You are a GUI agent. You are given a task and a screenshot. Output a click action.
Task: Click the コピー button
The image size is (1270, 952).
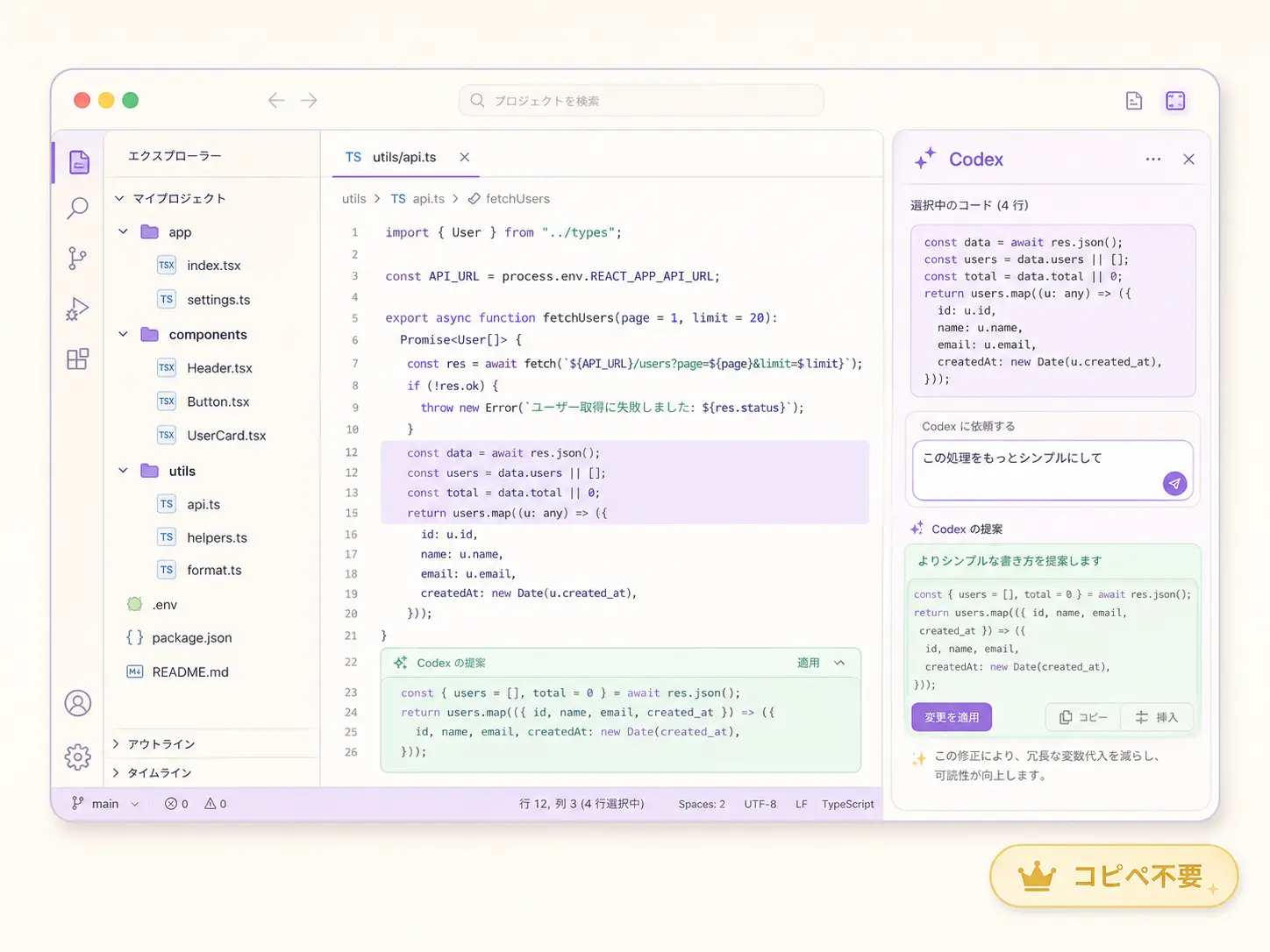pos(1083,717)
